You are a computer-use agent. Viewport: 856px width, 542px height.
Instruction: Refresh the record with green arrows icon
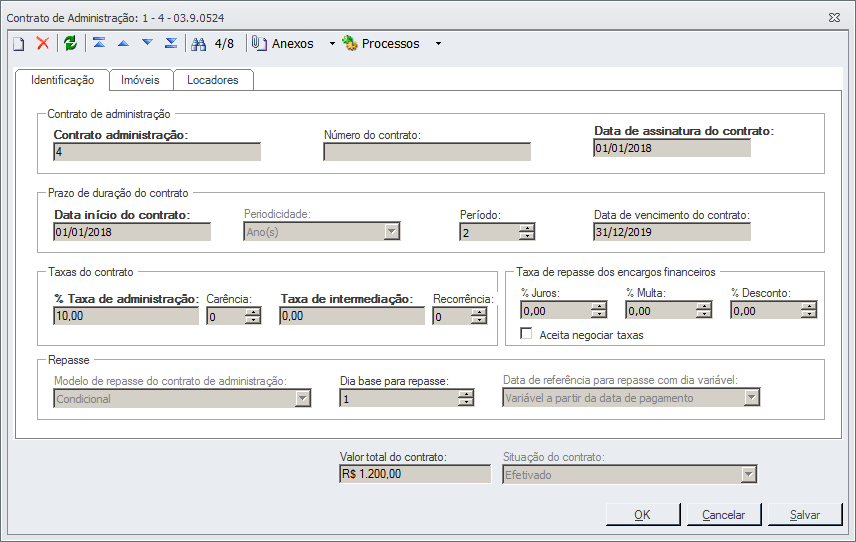pyautogui.click(x=70, y=43)
